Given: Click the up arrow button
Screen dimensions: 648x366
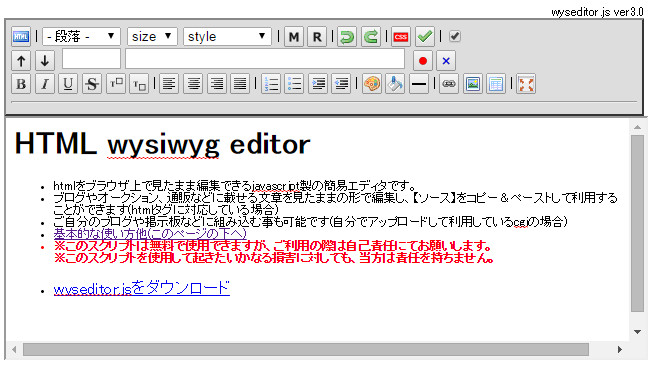Looking at the screenshot, I should click(x=21, y=61).
